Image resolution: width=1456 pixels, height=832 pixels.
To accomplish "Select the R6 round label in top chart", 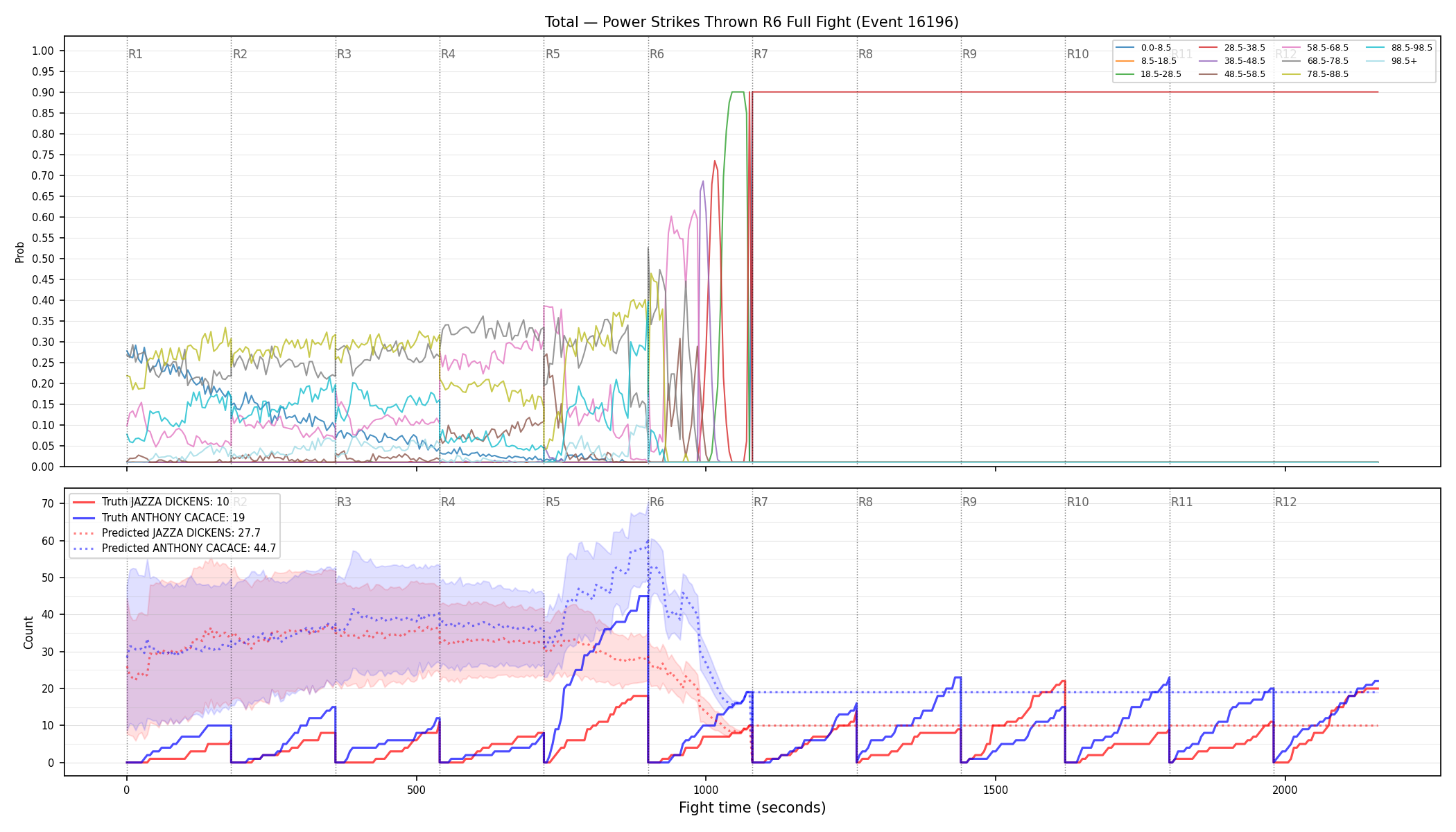I will (x=657, y=54).
